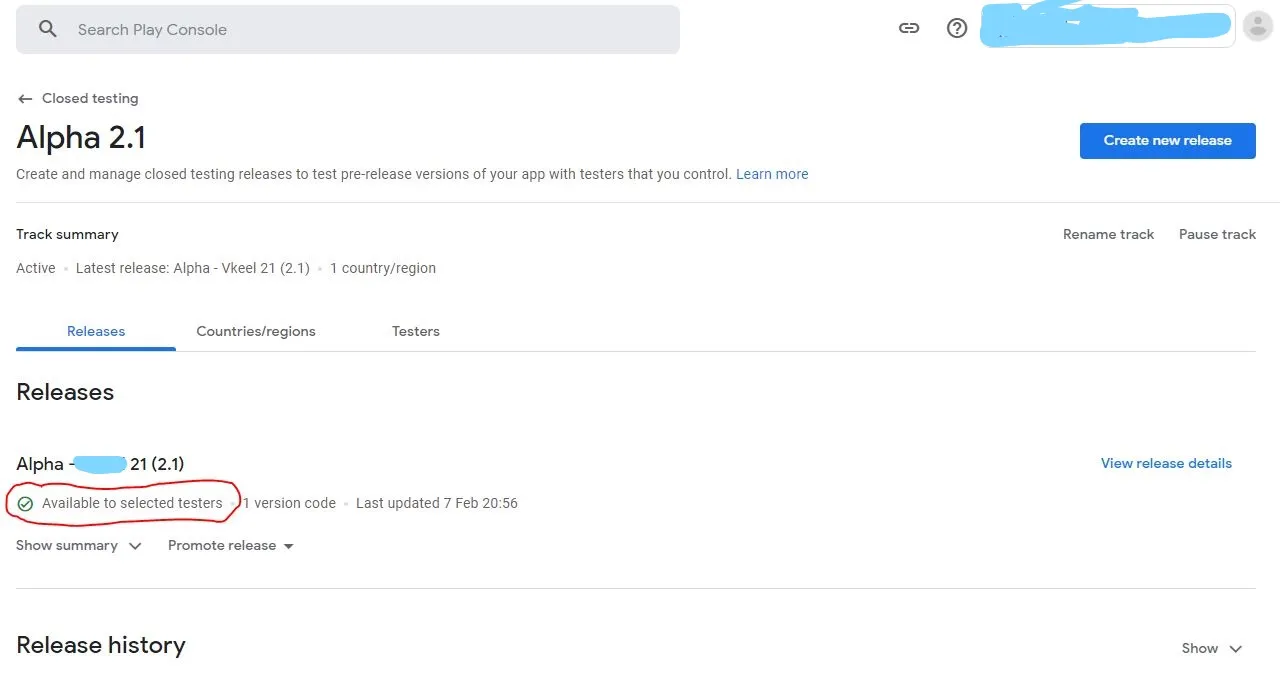The width and height of the screenshot is (1282, 694).
Task: Click the Alpha release title heading
Action: (100, 464)
